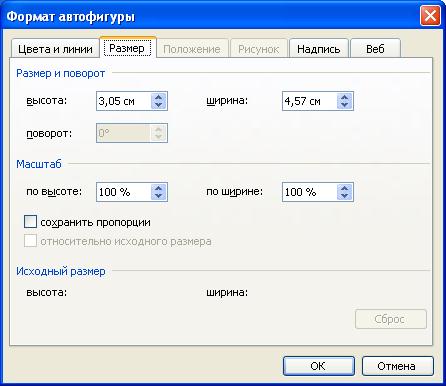Focus the по ширине 100 % field
The image size is (446, 386).
point(310,192)
